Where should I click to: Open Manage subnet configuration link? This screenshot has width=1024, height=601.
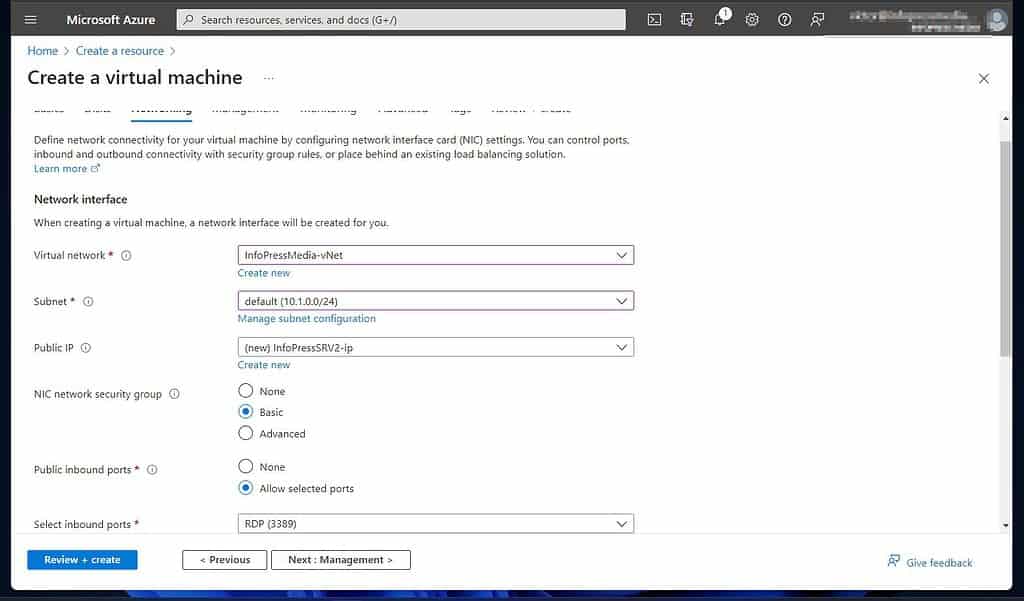pyautogui.click(x=306, y=319)
